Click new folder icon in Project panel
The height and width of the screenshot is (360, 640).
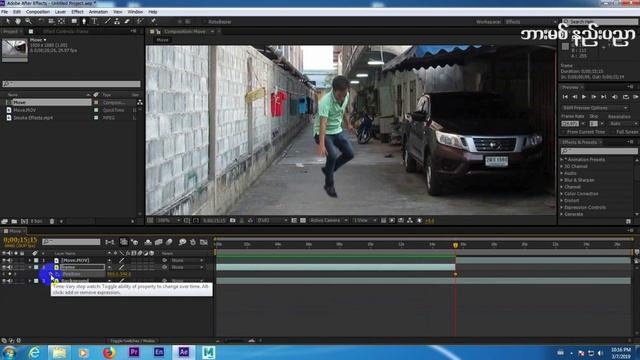point(14,221)
